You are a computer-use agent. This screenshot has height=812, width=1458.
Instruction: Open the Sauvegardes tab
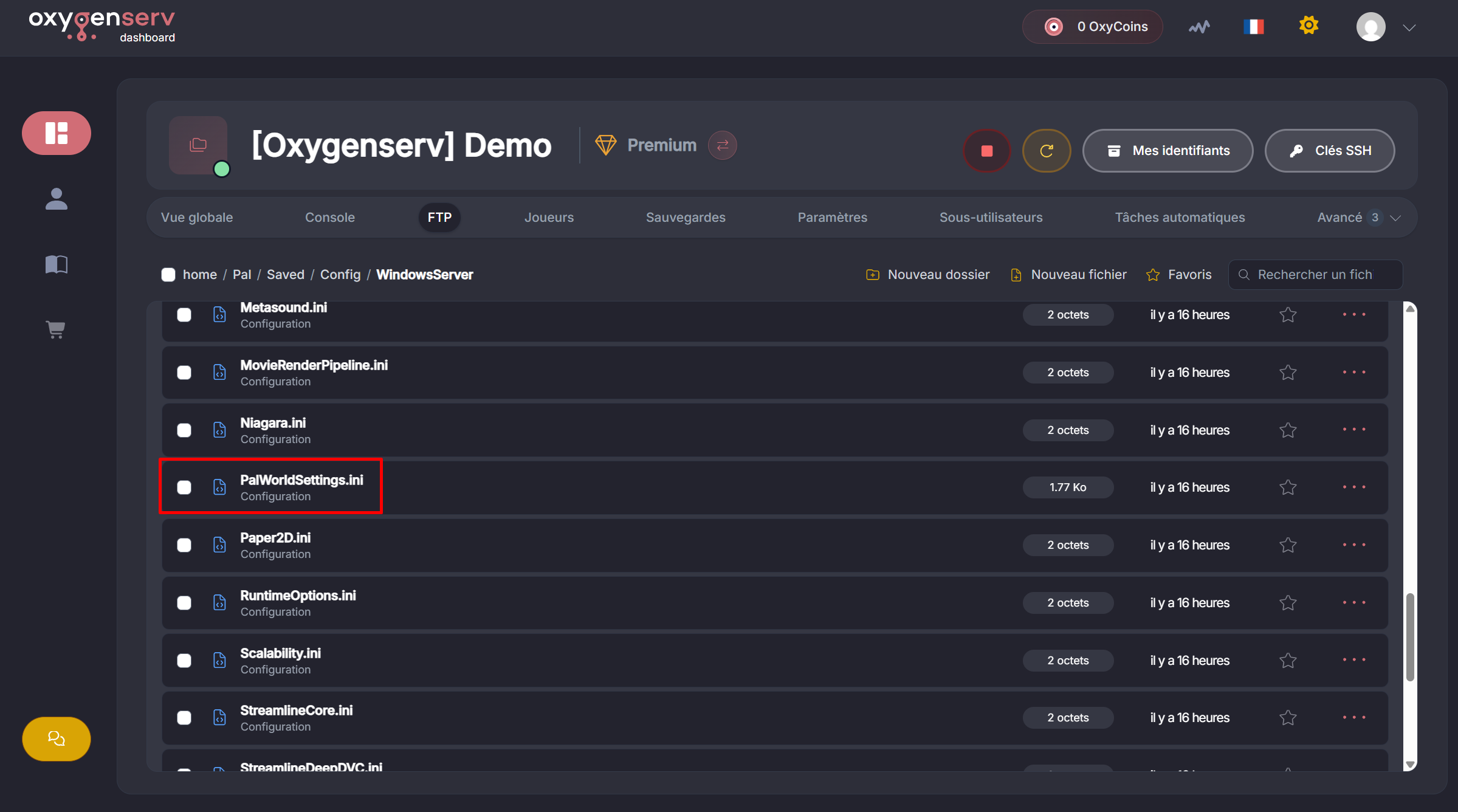tap(685, 218)
